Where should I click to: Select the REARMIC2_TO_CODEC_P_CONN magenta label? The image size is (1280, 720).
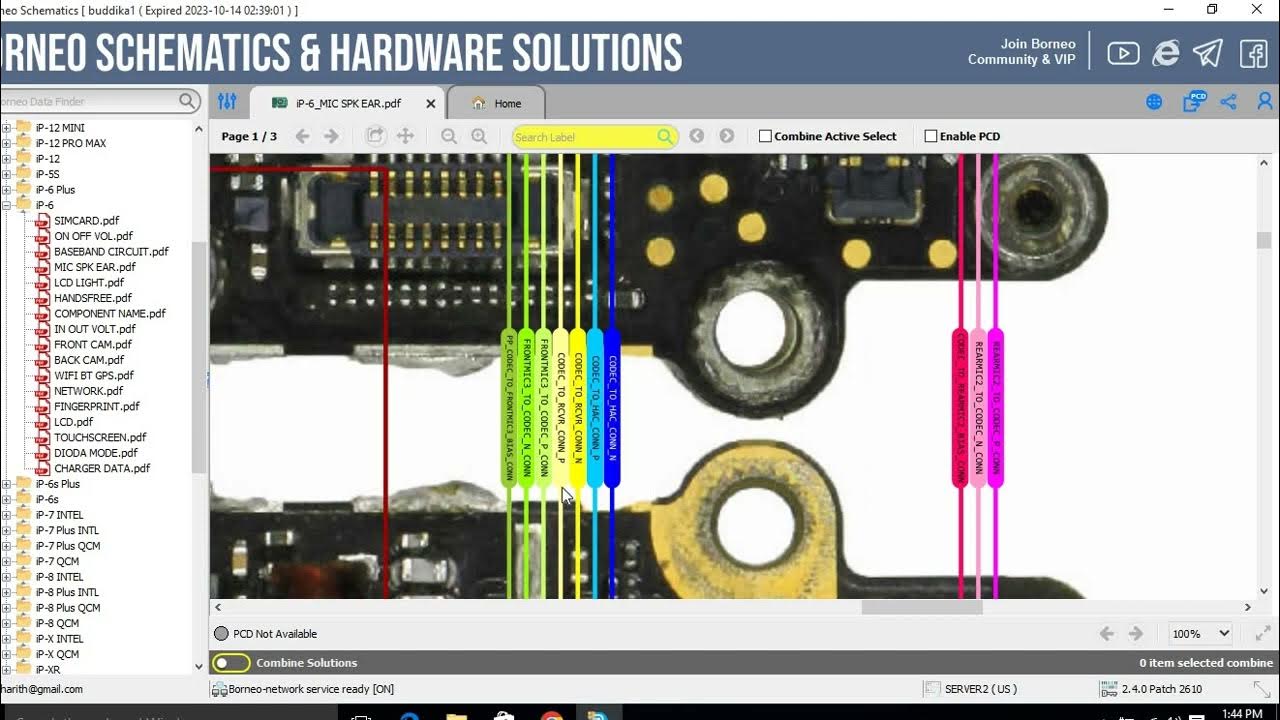[x=995, y=408]
